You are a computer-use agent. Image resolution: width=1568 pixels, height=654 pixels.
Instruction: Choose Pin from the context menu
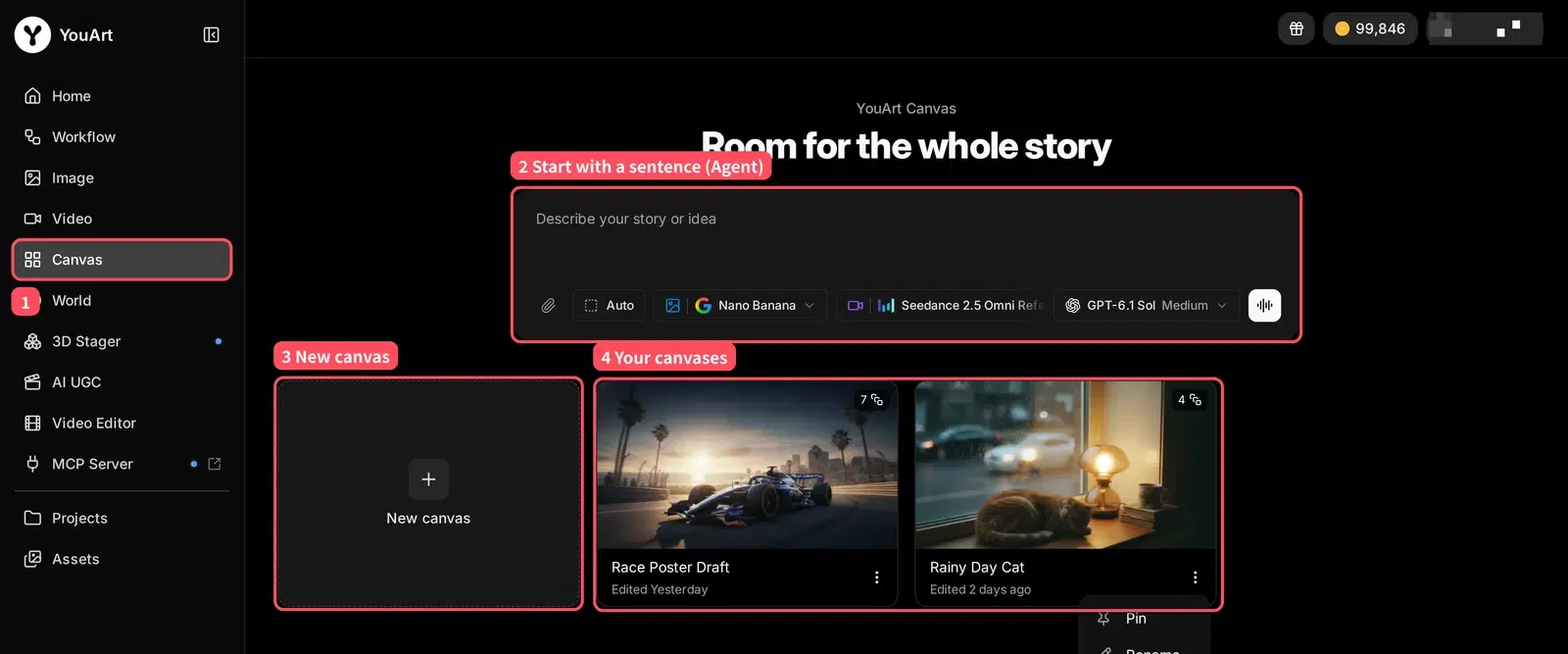point(1145,619)
